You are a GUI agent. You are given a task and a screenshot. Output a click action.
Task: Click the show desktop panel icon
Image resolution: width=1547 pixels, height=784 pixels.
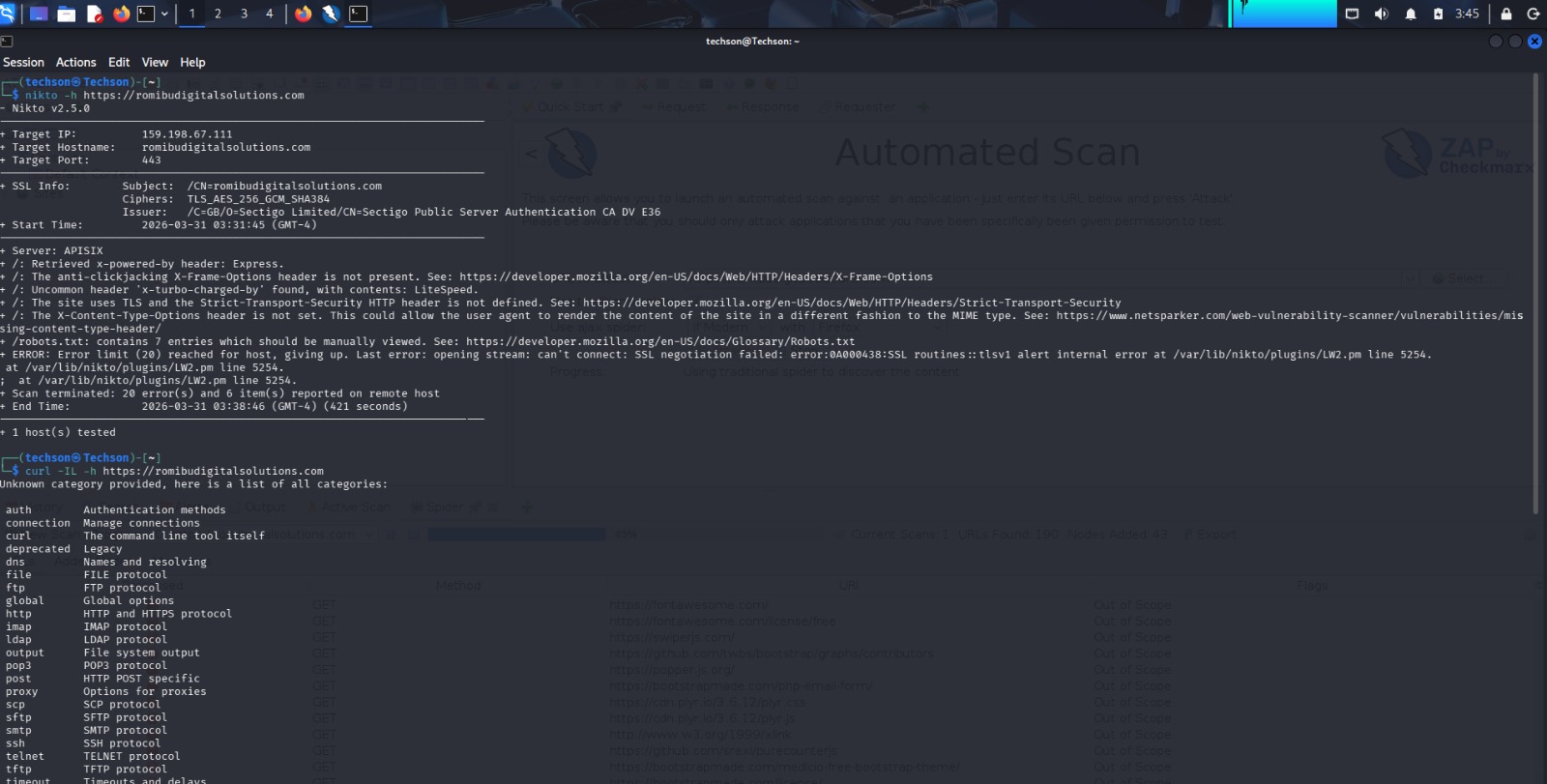click(40, 14)
